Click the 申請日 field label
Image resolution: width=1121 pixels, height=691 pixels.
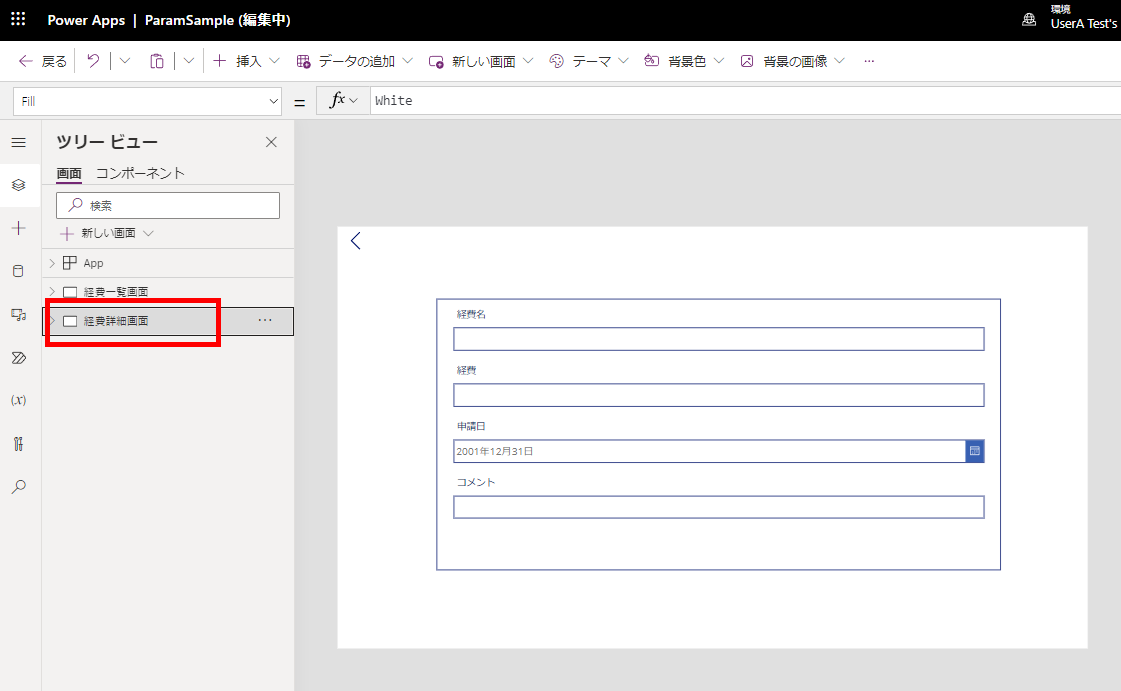[471, 426]
